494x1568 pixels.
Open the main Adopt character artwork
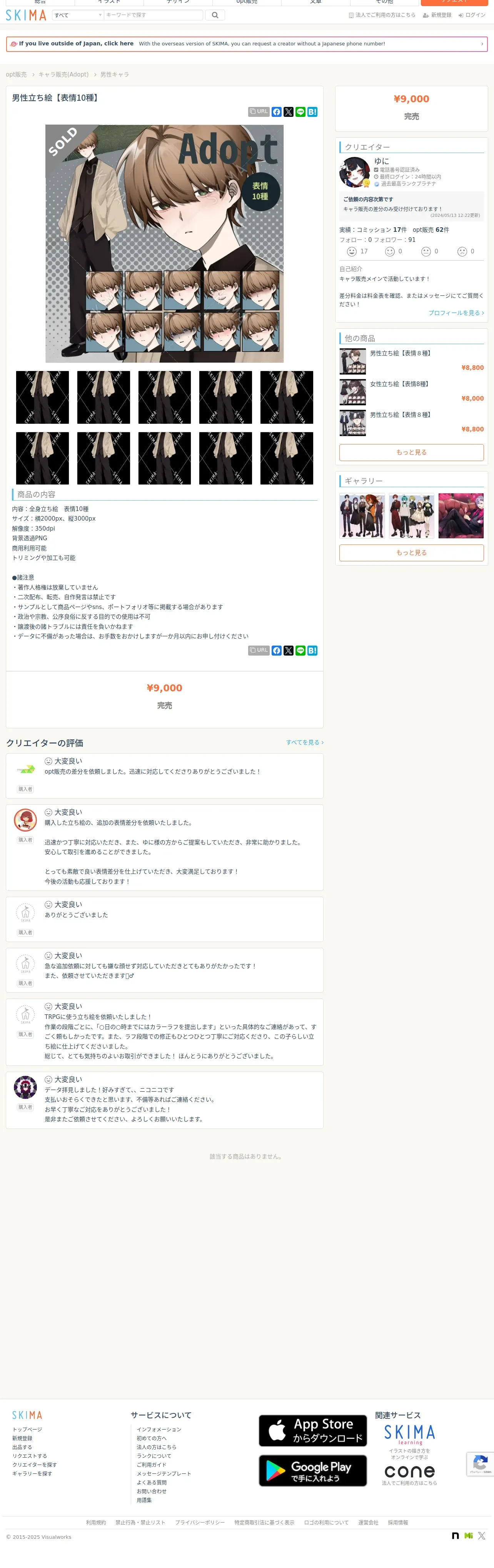coord(164,243)
